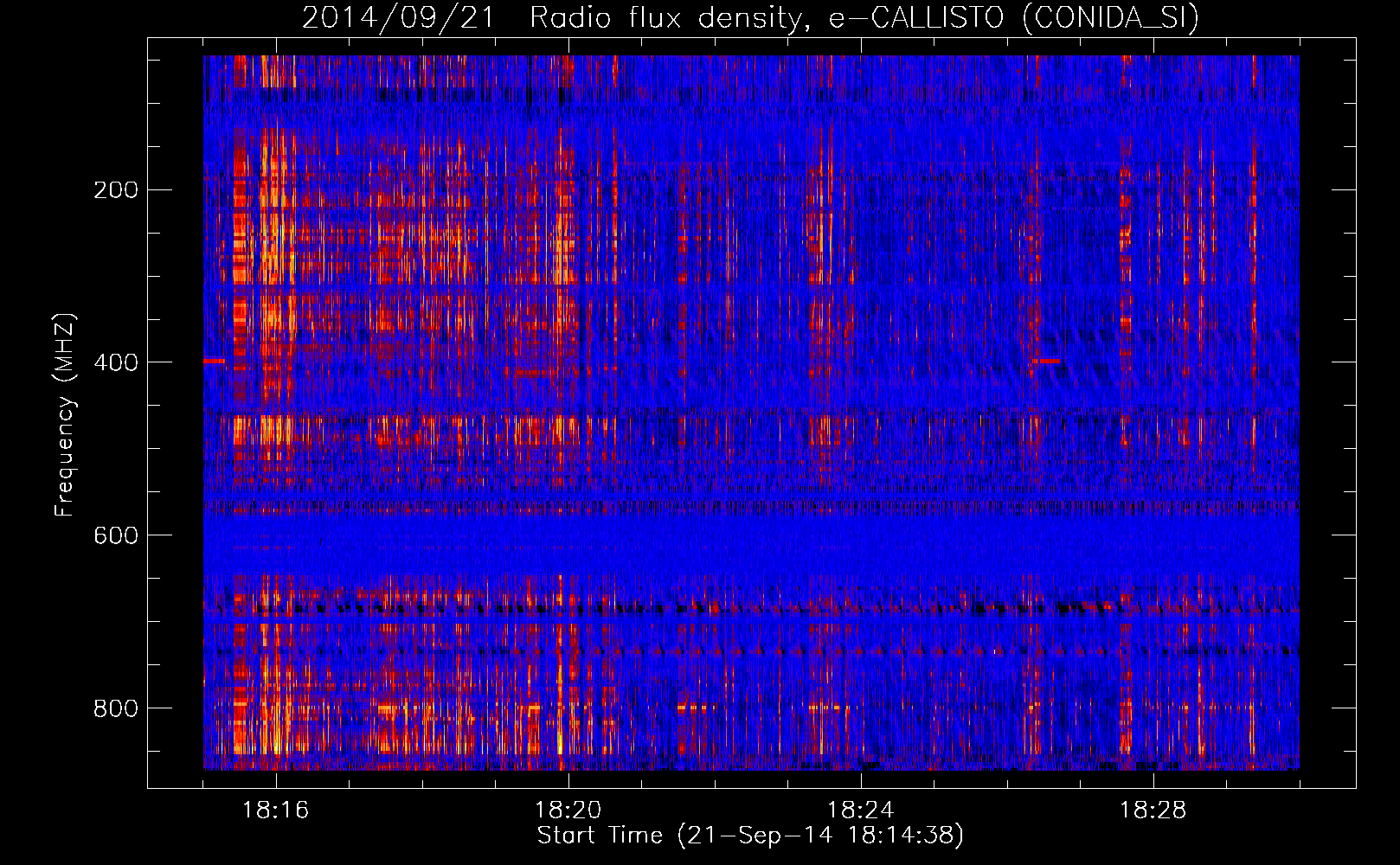The width and height of the screenshot is (1400, 865).
Task: Click the 200 frequency tick label
Action: tap(115, 189)
